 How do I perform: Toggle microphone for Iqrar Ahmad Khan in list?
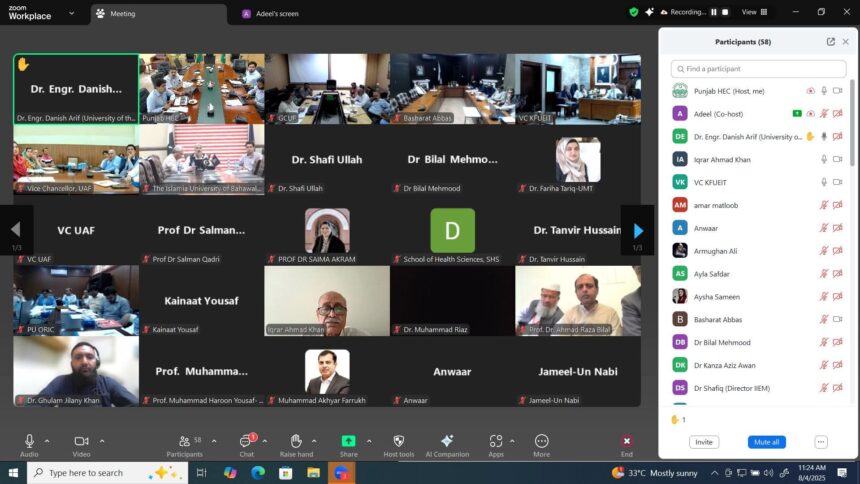[x=824, y=159]
